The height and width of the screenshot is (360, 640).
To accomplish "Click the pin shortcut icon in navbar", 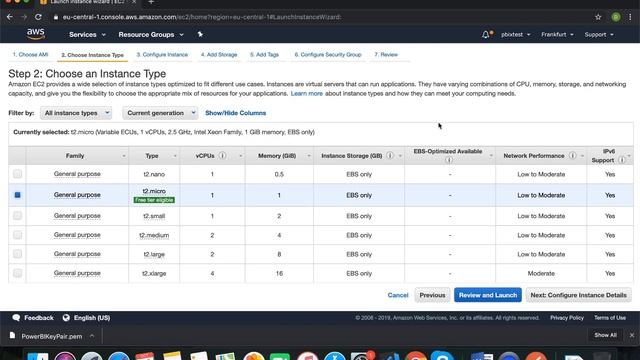I will [x=200, y=34].
